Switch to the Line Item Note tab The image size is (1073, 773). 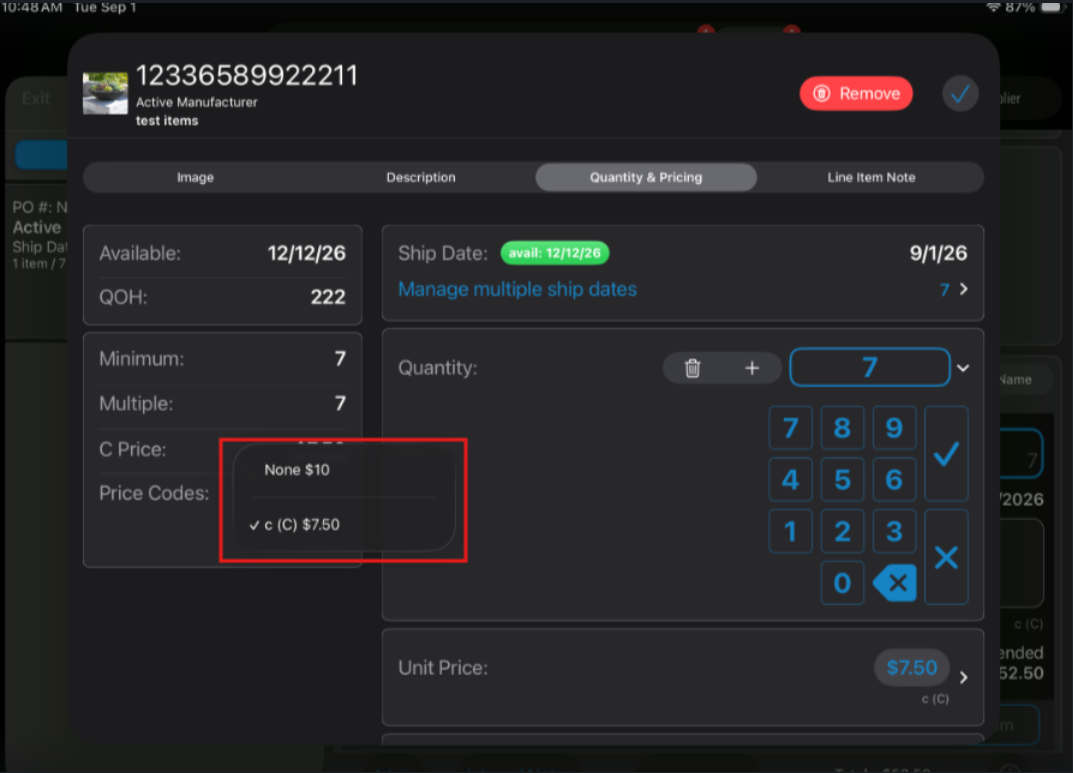pyautogui.click(x=870, y=177)
